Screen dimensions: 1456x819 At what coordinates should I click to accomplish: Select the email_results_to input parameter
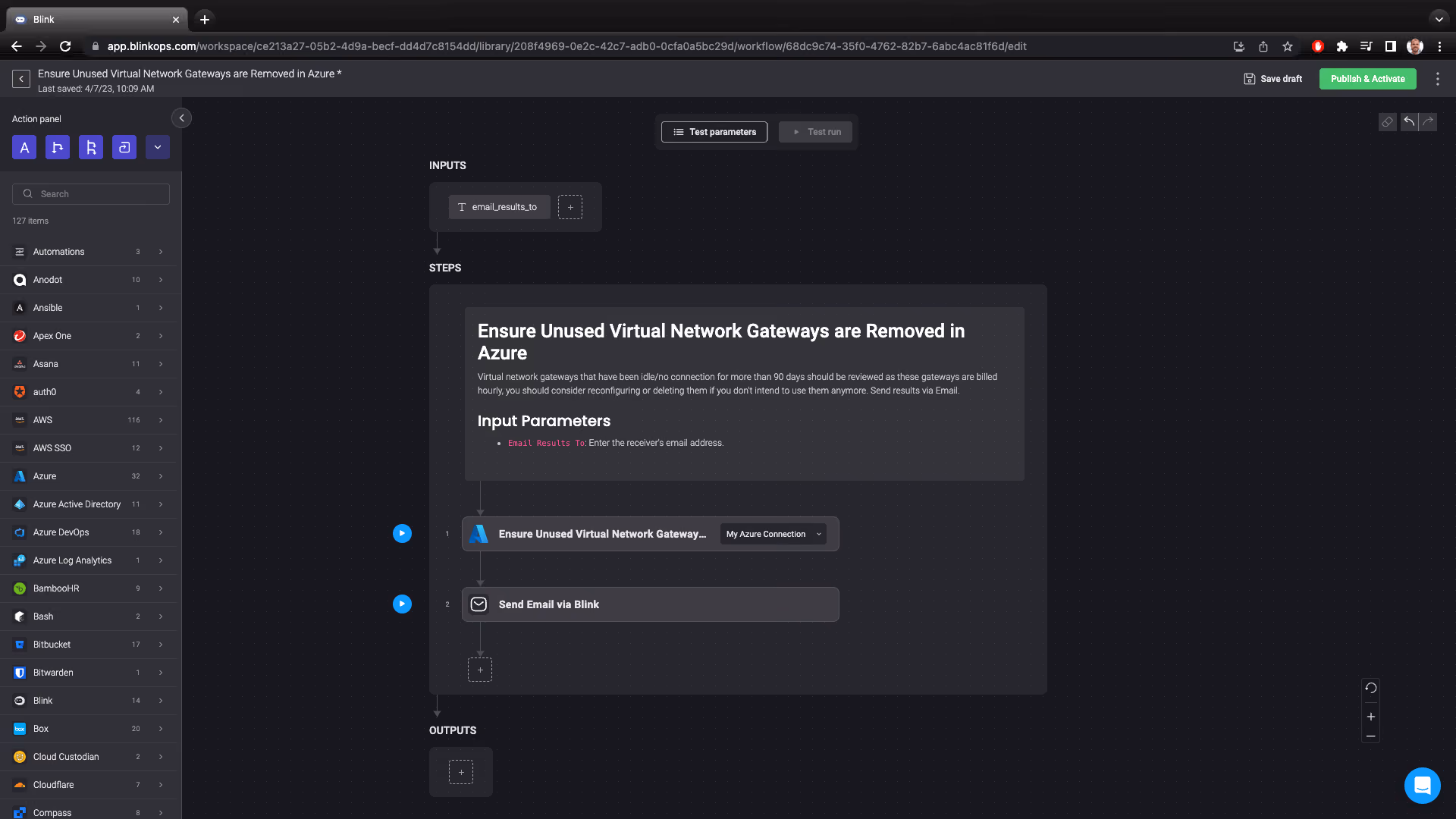point(499,207)
